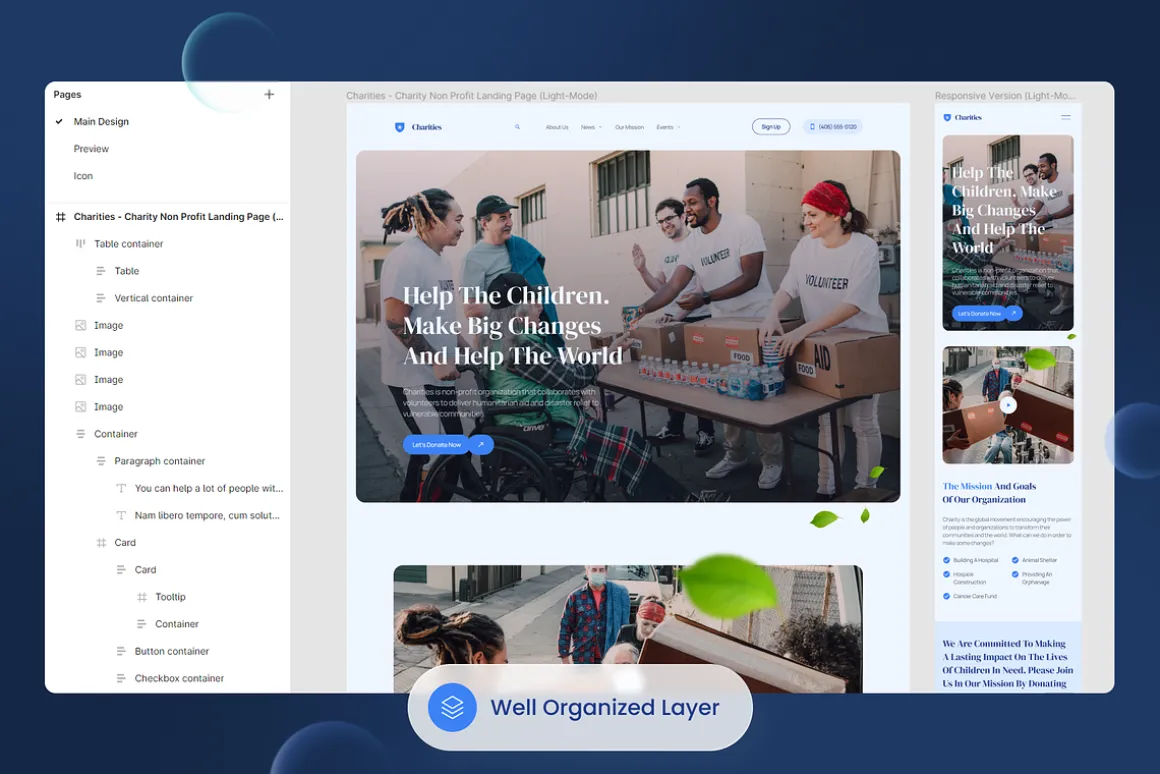Select the Responsive Version frame title
Image resolution: width=1160 pixels, height=774 pixels.
[1005, 95]
